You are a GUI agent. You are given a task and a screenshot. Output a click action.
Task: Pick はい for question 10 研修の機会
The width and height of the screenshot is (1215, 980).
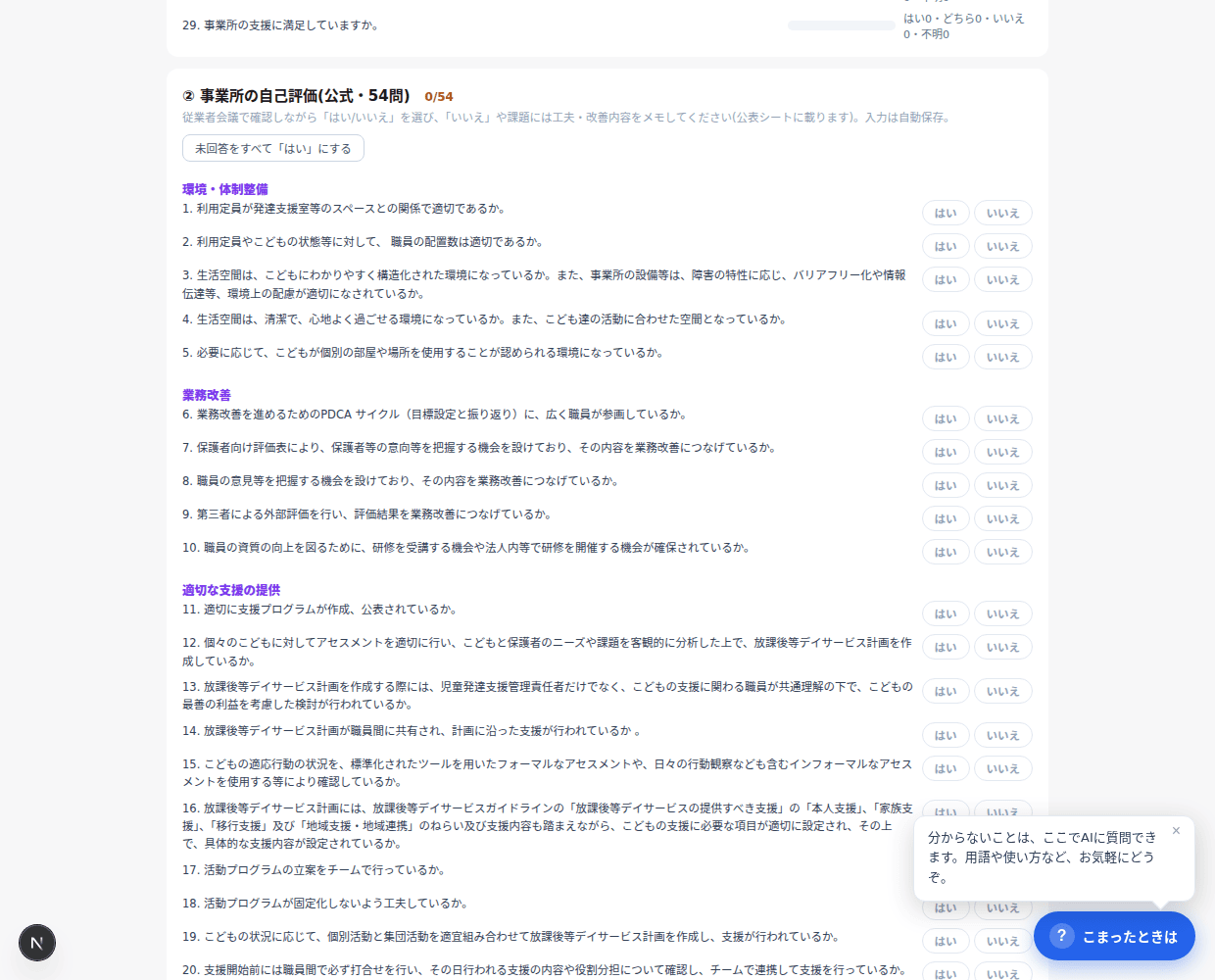(946, 552)
